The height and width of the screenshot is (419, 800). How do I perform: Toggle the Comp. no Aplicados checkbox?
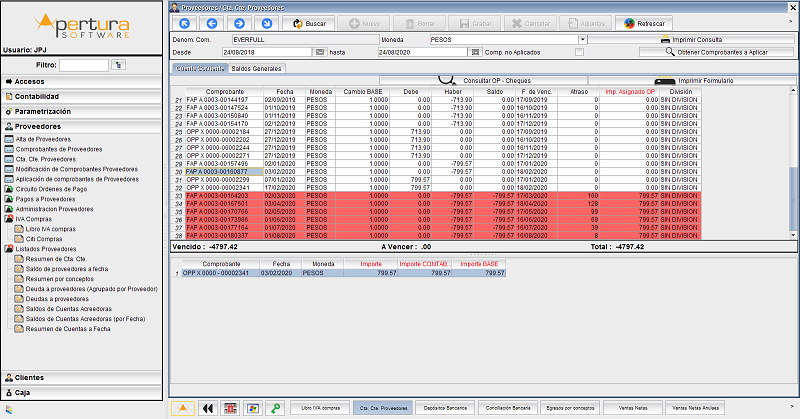(579, 51)
